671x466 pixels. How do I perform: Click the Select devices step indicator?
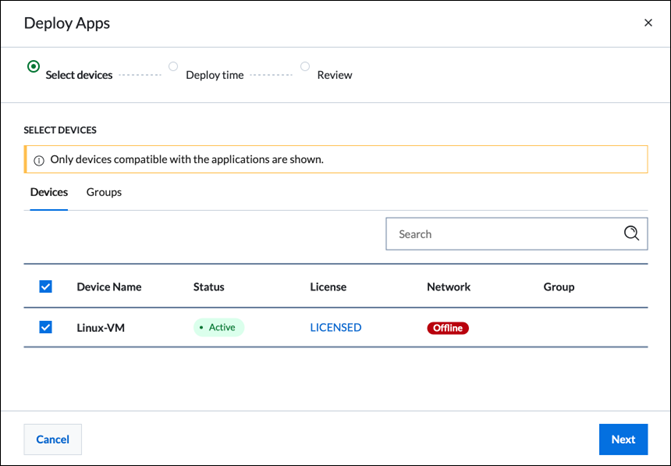34,67
